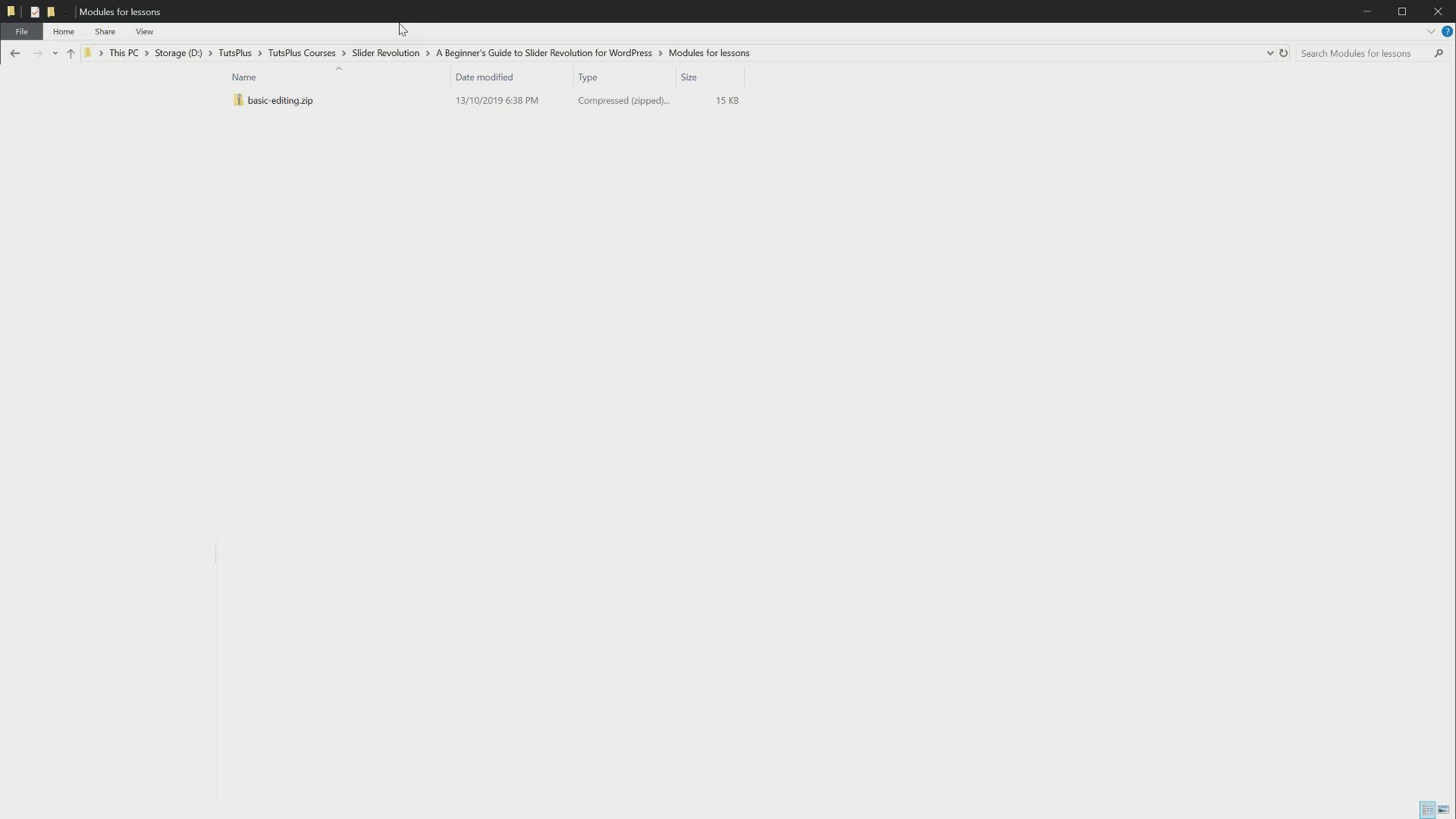Open the File menu
The image size is (1456, 819).
pos(21,32)
